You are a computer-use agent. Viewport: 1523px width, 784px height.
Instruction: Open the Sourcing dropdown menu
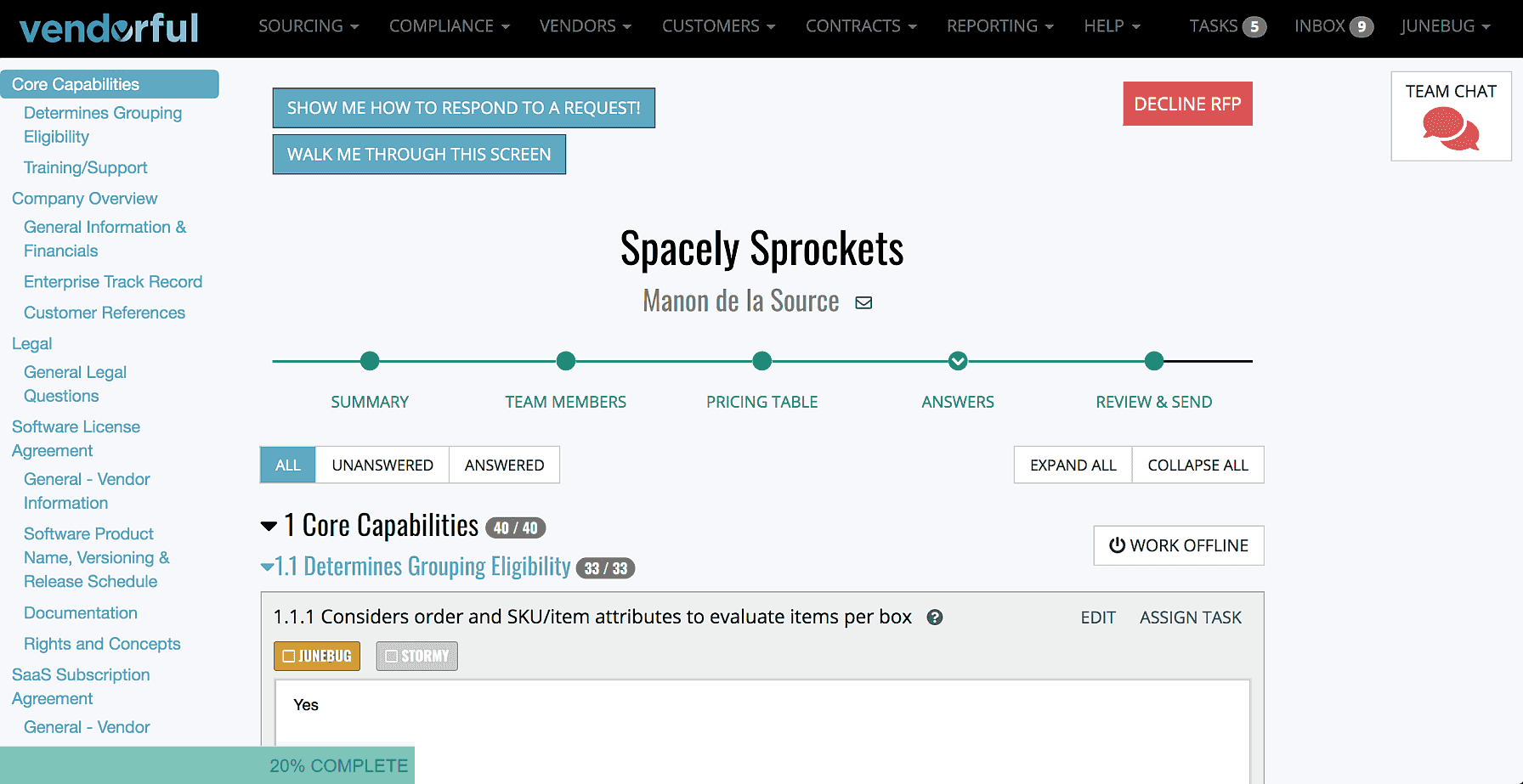(309, 26)
